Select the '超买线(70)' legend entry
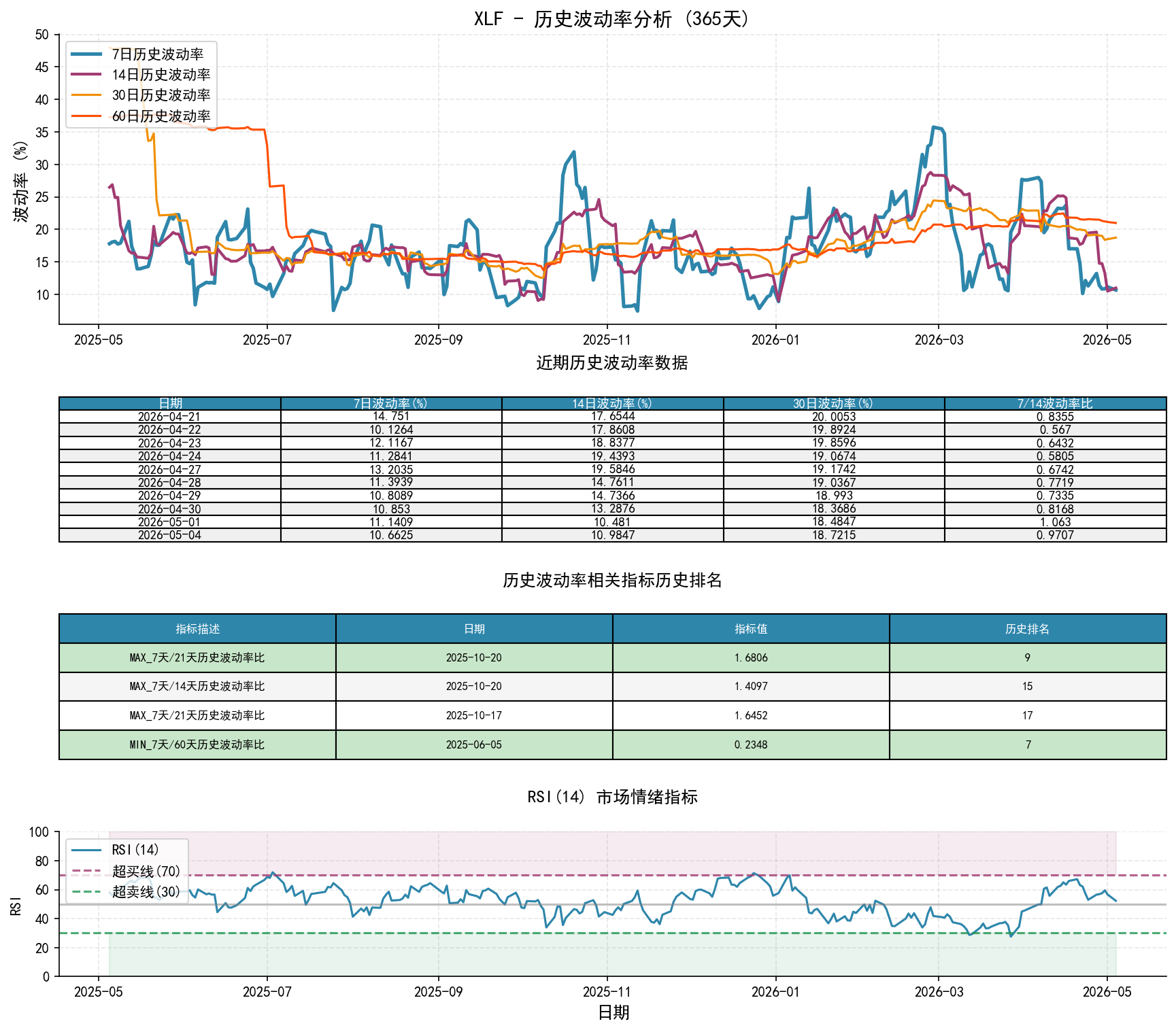The width and height of the screenshot is (1176, 1030). tap(127, 871)
